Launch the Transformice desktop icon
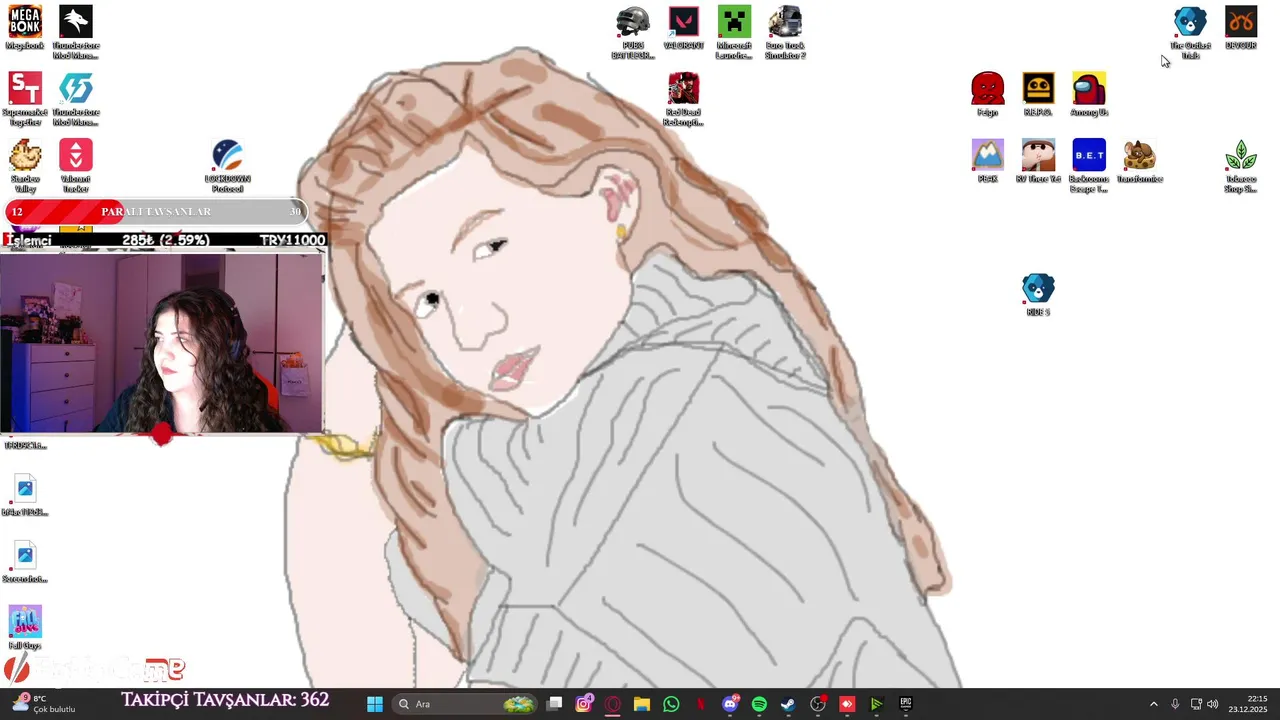1280x720 pixels. (x=1140, y=161)
